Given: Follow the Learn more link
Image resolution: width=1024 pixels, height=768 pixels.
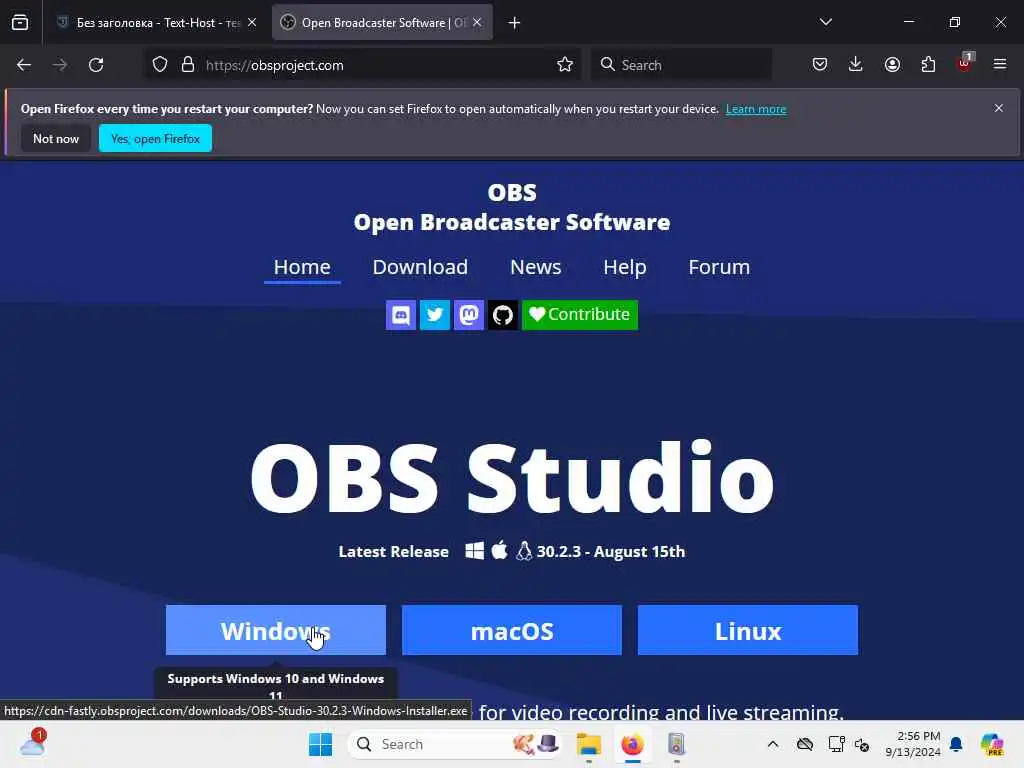Looking at the screenshot, I should (756, 109).
